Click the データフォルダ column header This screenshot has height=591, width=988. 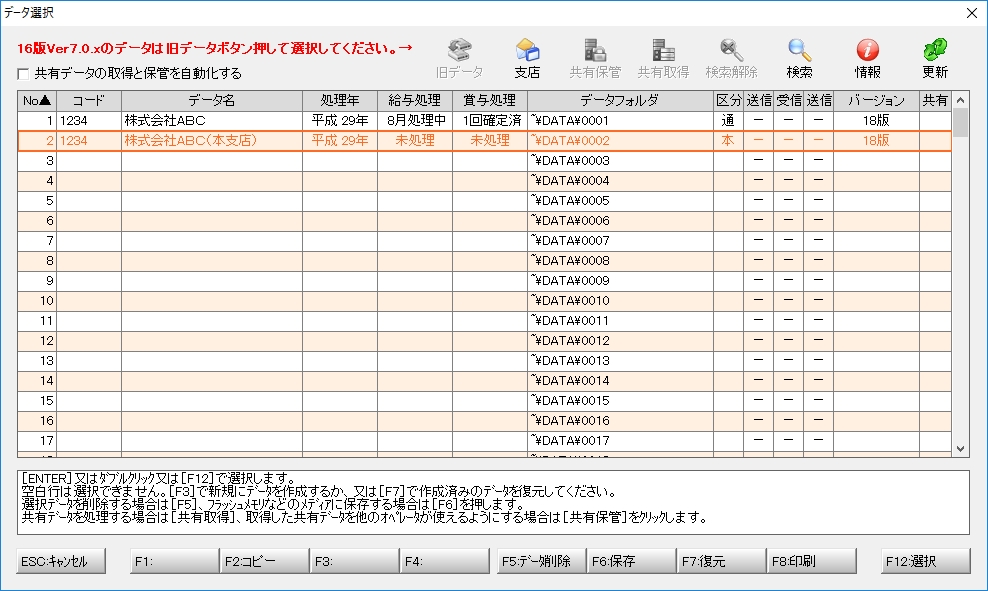click(620, 100)
